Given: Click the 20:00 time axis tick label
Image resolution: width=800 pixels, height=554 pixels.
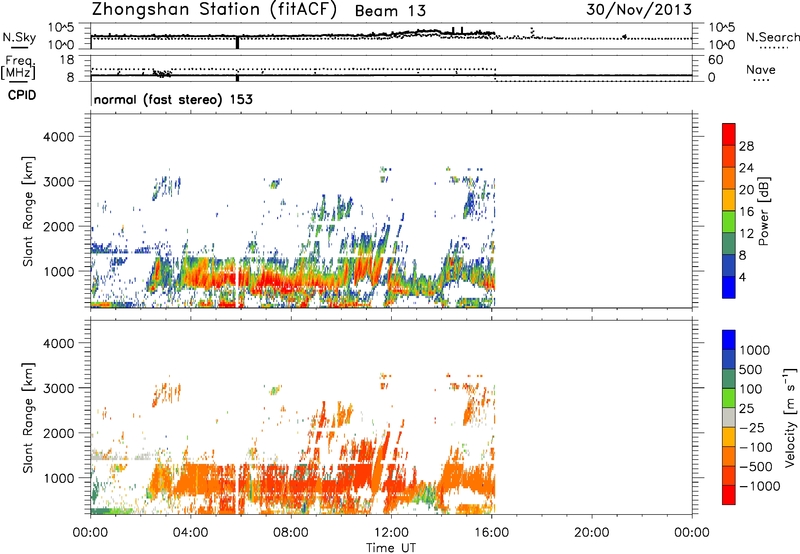Looking at the screenshot, I should coord(591,533).
